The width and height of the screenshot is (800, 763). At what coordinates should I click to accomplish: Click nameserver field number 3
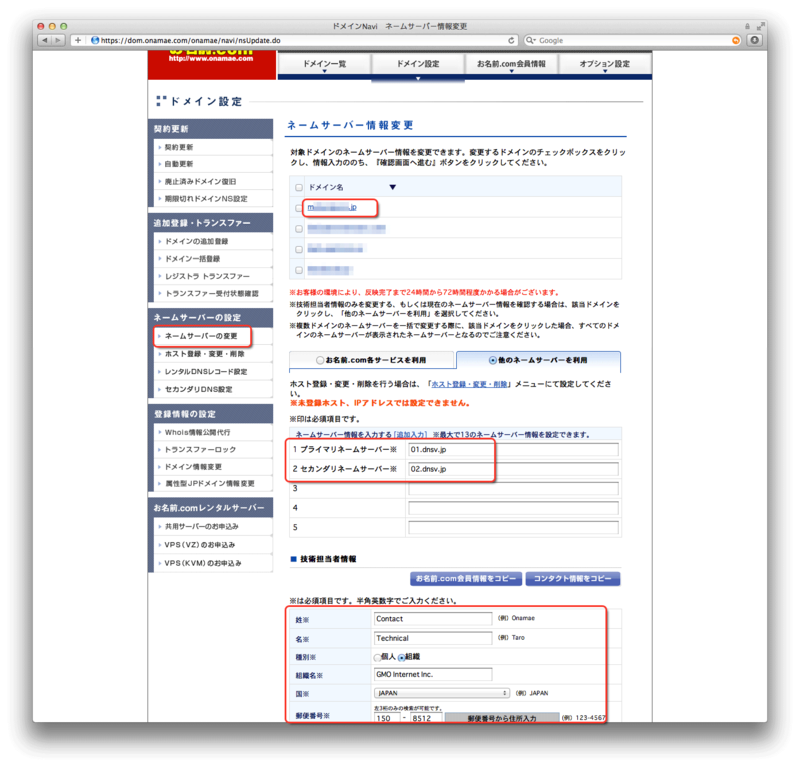click(x=513, y=488)
